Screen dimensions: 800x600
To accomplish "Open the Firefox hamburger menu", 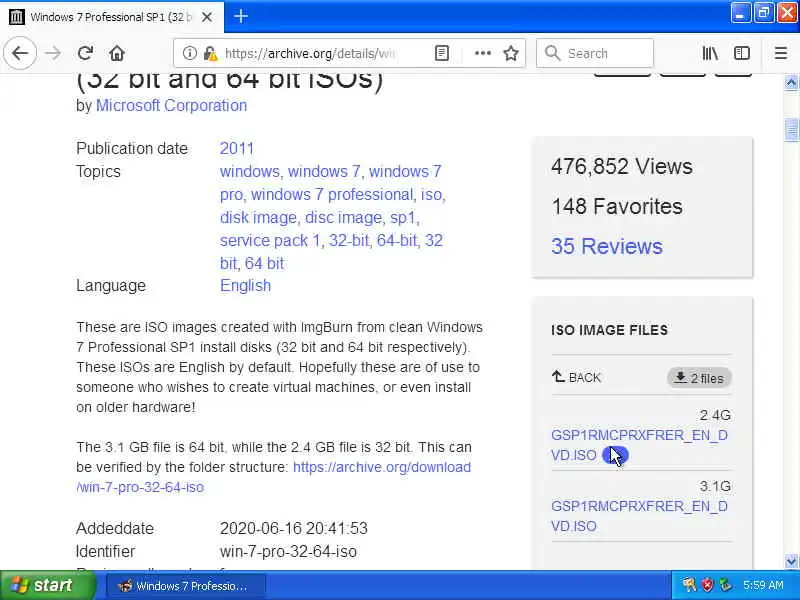I will point(781,53).
